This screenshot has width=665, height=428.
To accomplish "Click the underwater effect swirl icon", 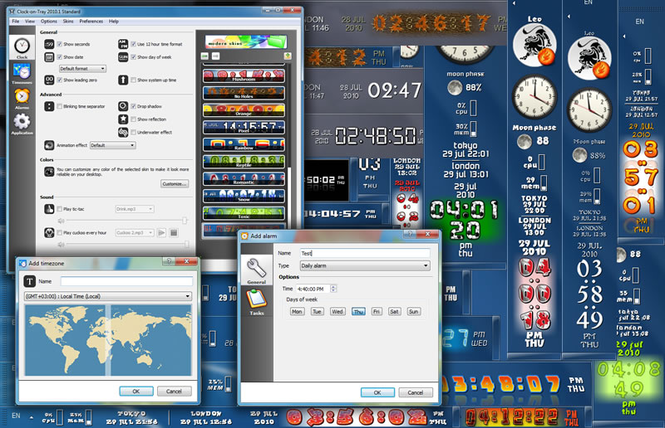I will point(123,132).
